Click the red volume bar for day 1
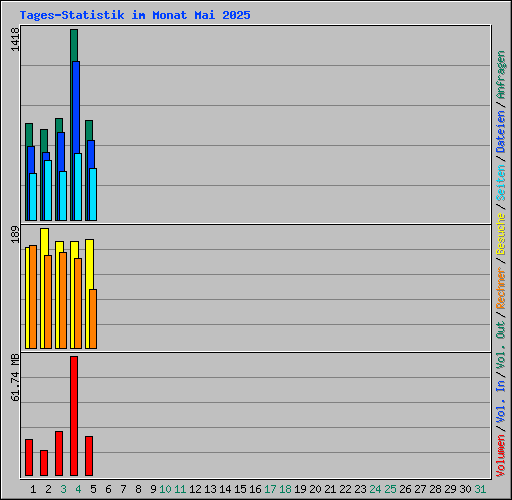Screen dimensions: 512x500 [29, 457]
